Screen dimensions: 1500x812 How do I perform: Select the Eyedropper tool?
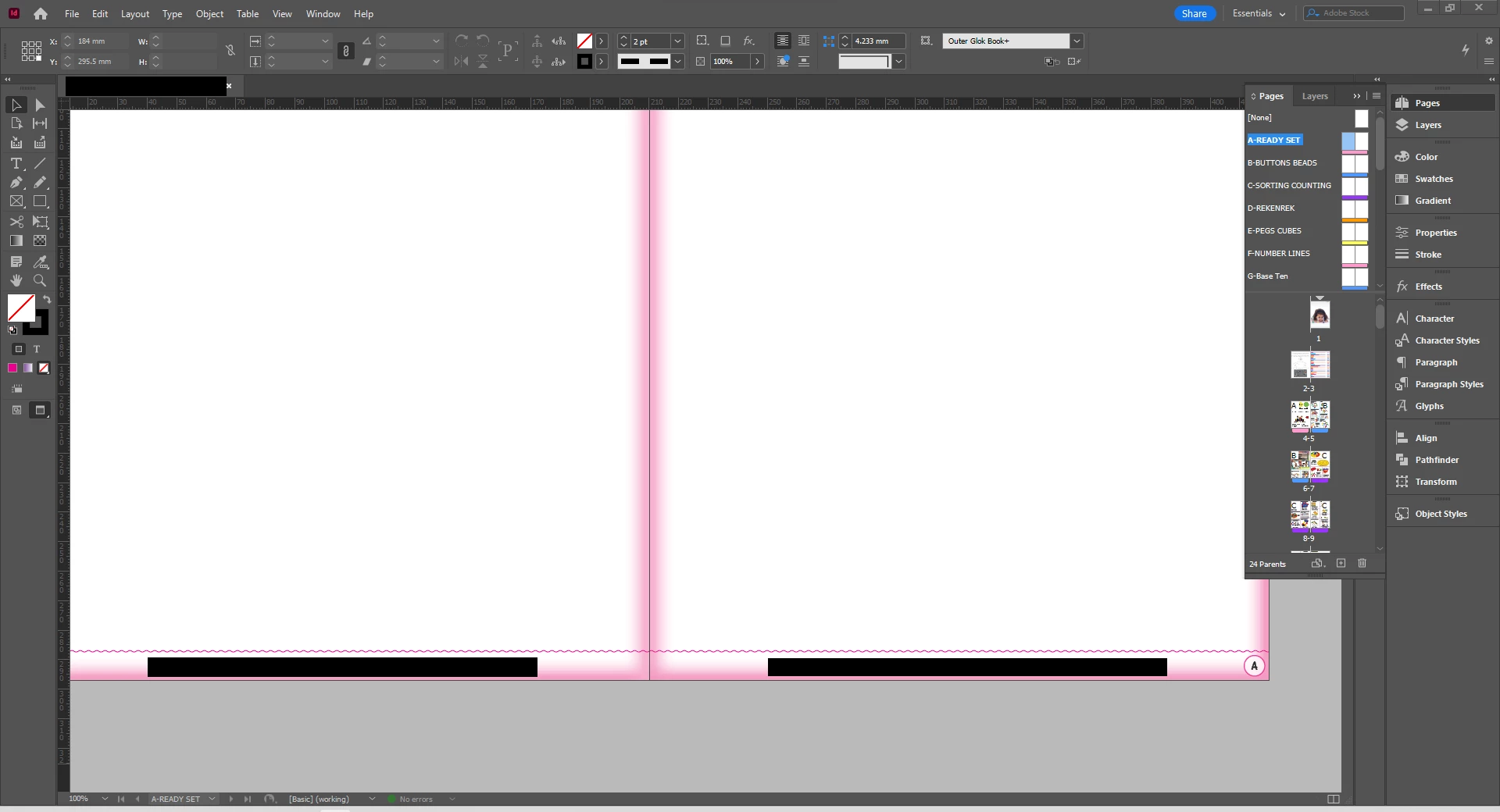(40, 262)
